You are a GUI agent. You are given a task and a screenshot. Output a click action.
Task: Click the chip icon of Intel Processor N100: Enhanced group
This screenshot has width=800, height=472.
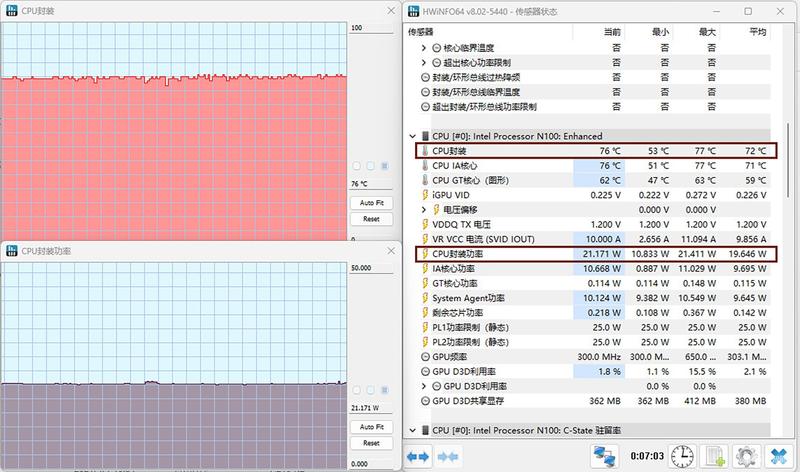425,136
